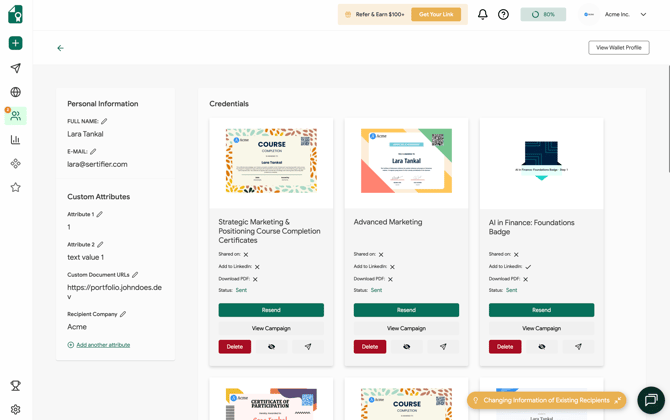This screenshot has width=670, height=420.
Task: Delete the Advanced Marketing credential
Action: [x=370, y=347]
